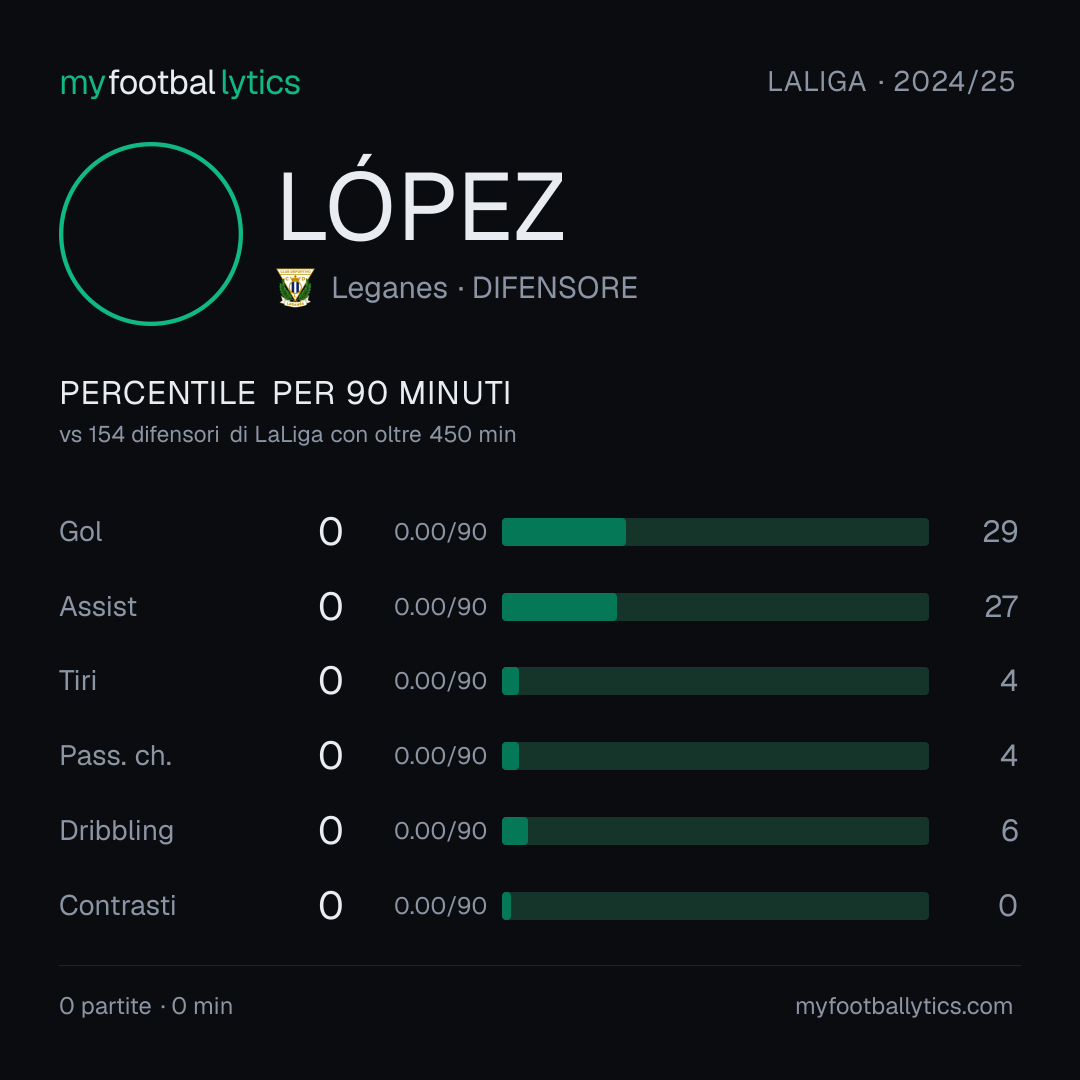Click the Pass. ch. percentile bar
Viewport: 1080px width, 1080px height.
pos(715,756)
